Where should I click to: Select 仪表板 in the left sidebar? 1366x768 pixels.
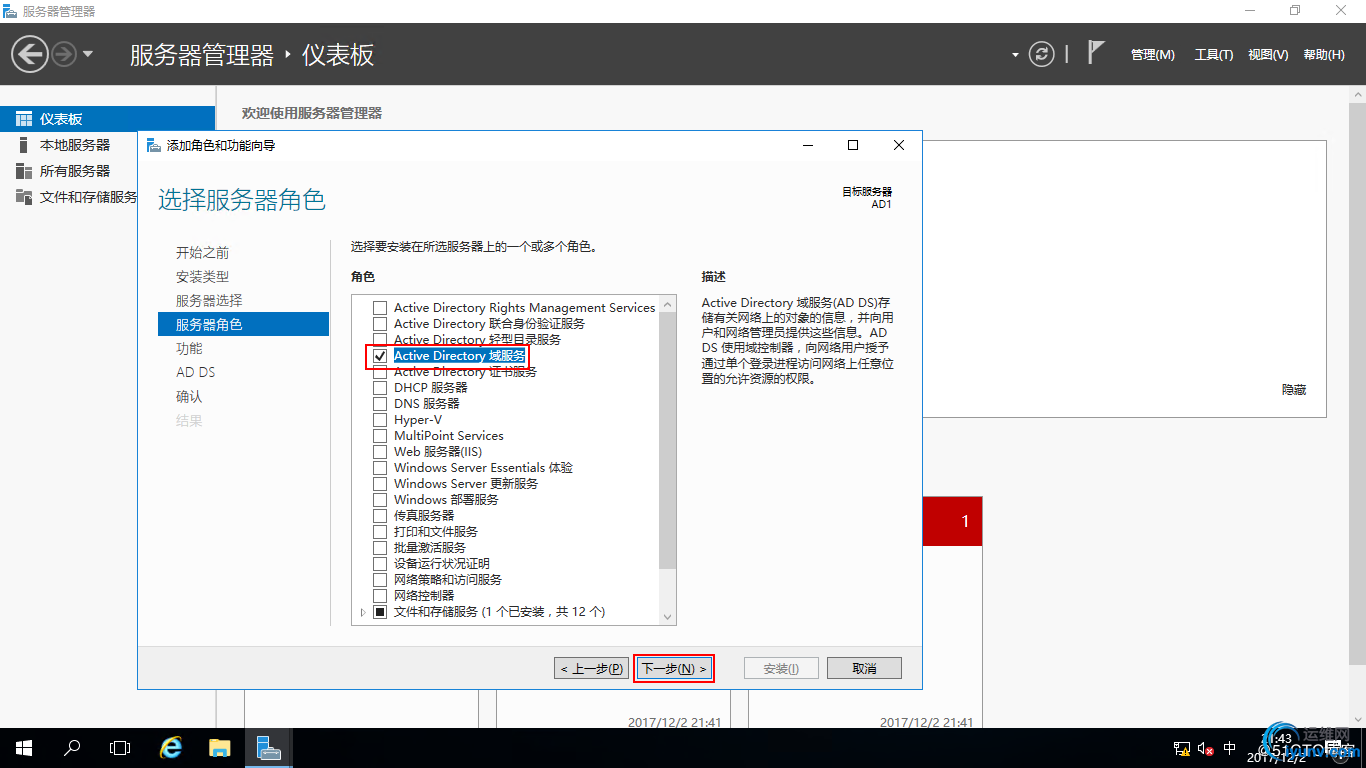(x=107, y=119)
